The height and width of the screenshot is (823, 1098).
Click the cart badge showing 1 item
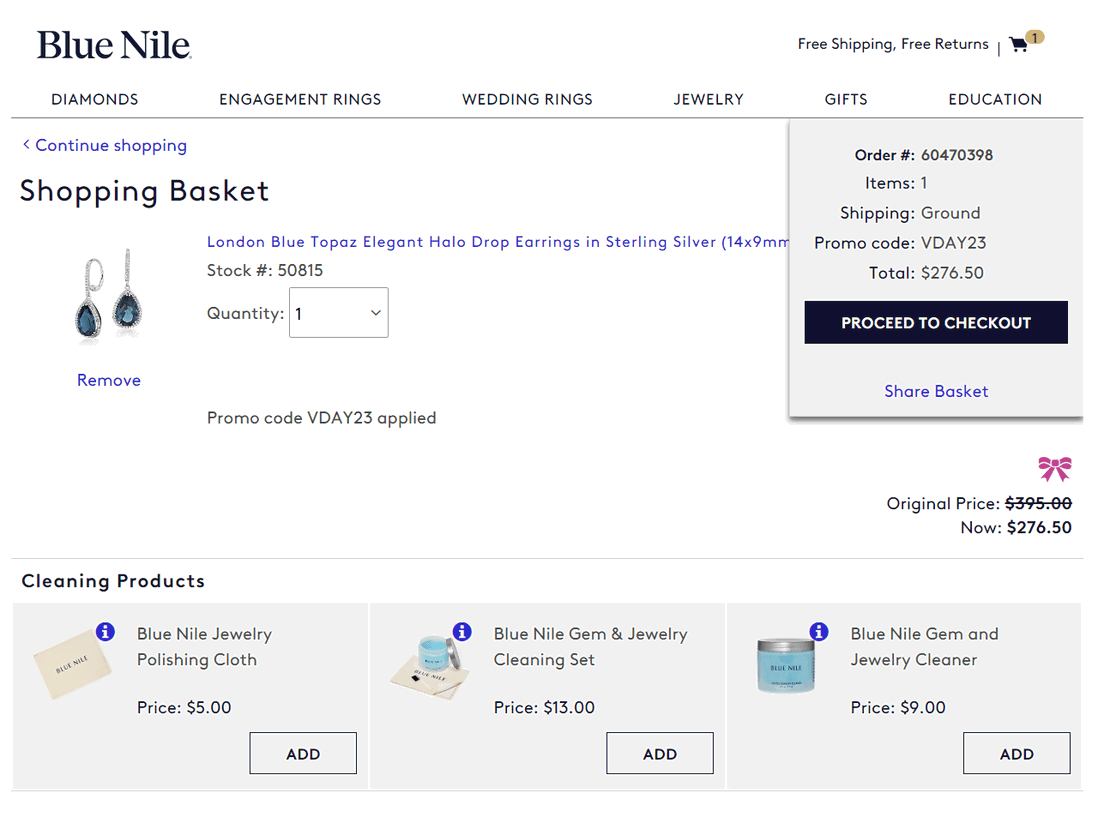click(x=1034, y=36)
